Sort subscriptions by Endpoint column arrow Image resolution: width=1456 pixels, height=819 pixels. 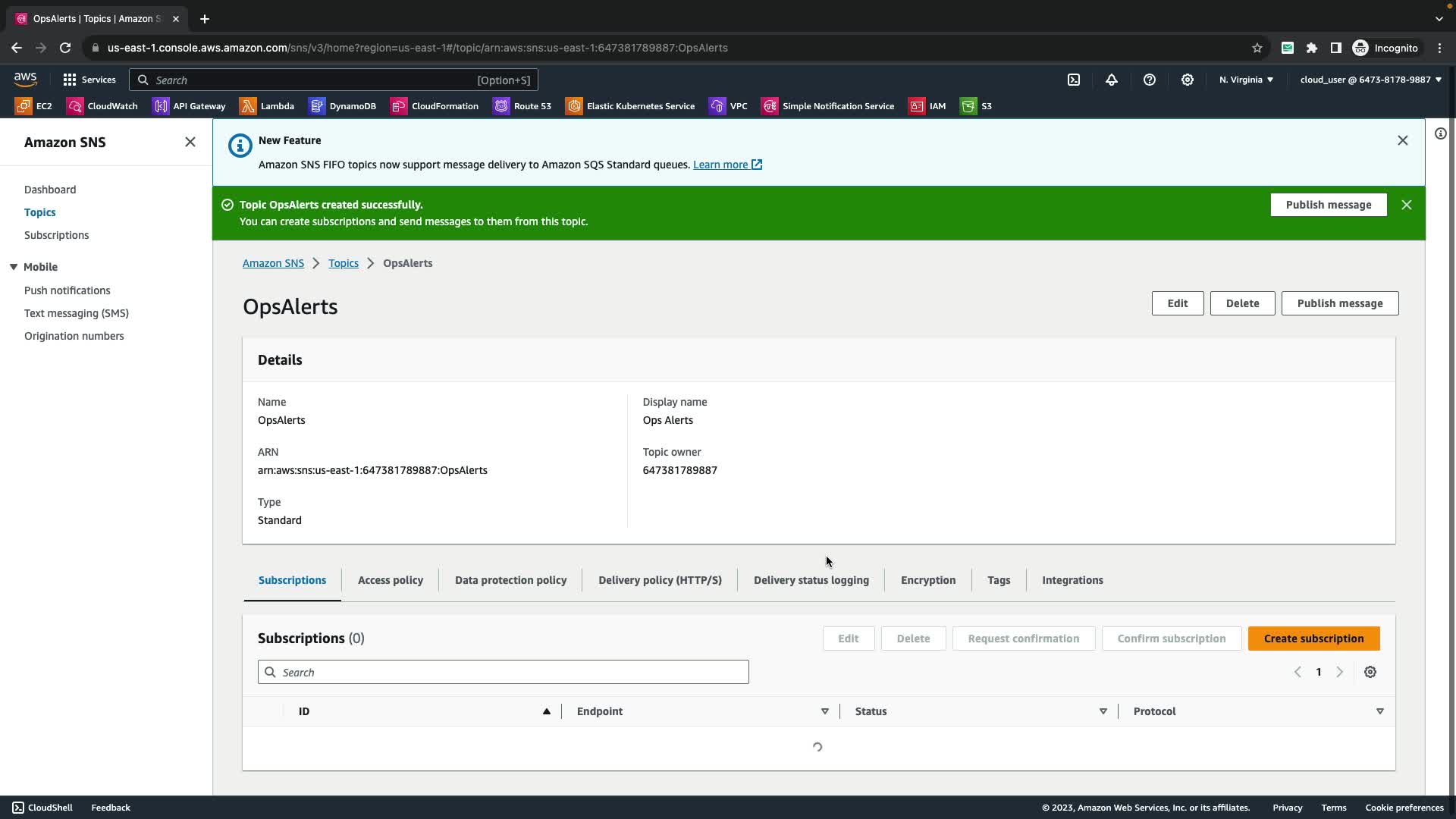point(824,711)
